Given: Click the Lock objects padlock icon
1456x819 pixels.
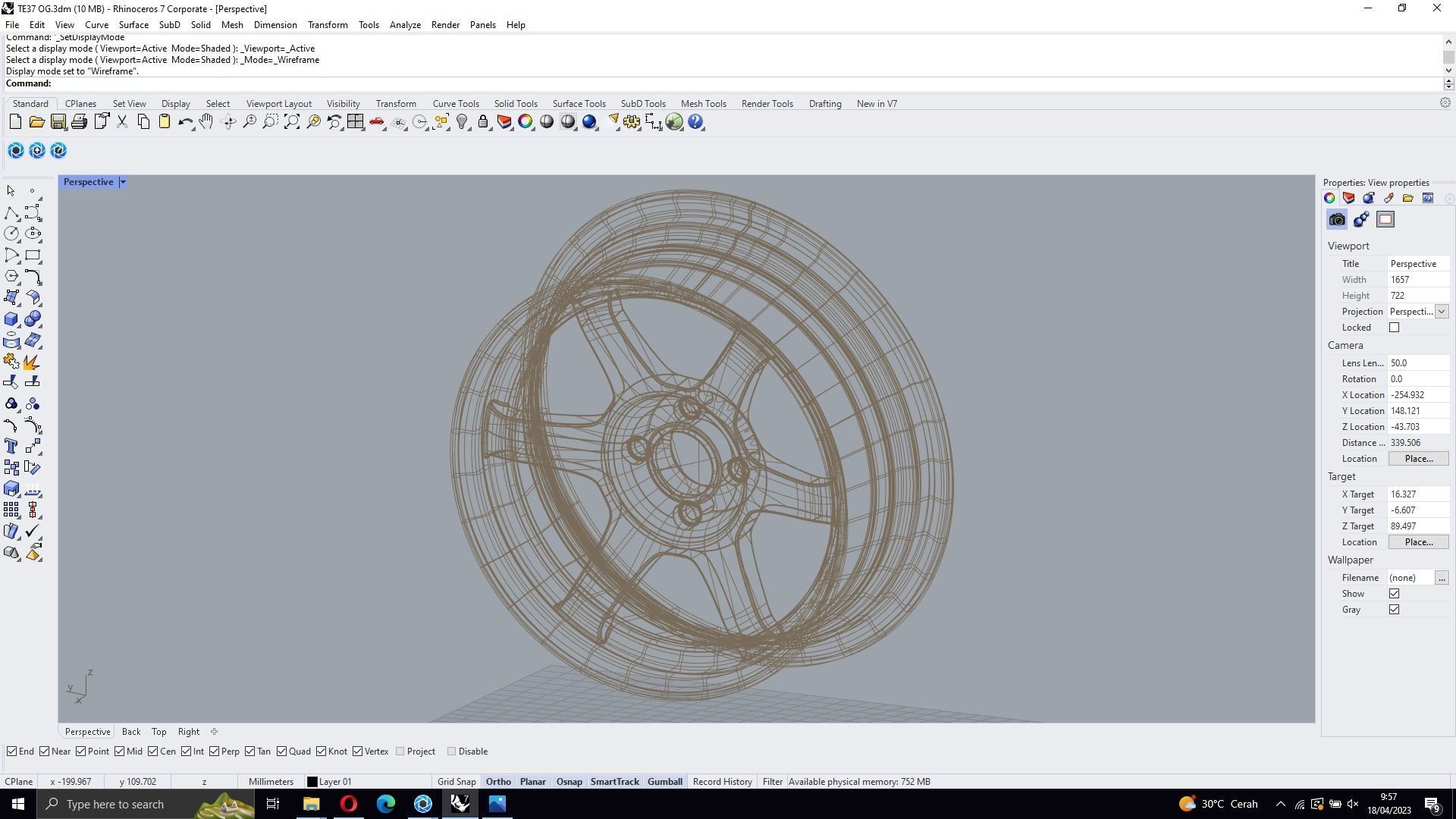Looking at the screenshot, I should [483, 122].
